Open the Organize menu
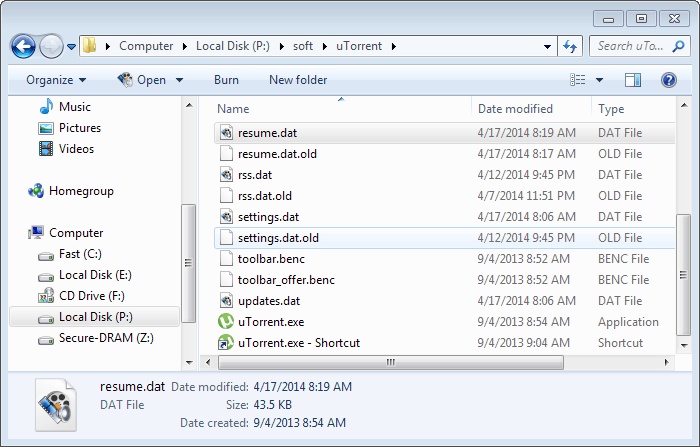The image size is (700, 447). [x=56, y=80]
